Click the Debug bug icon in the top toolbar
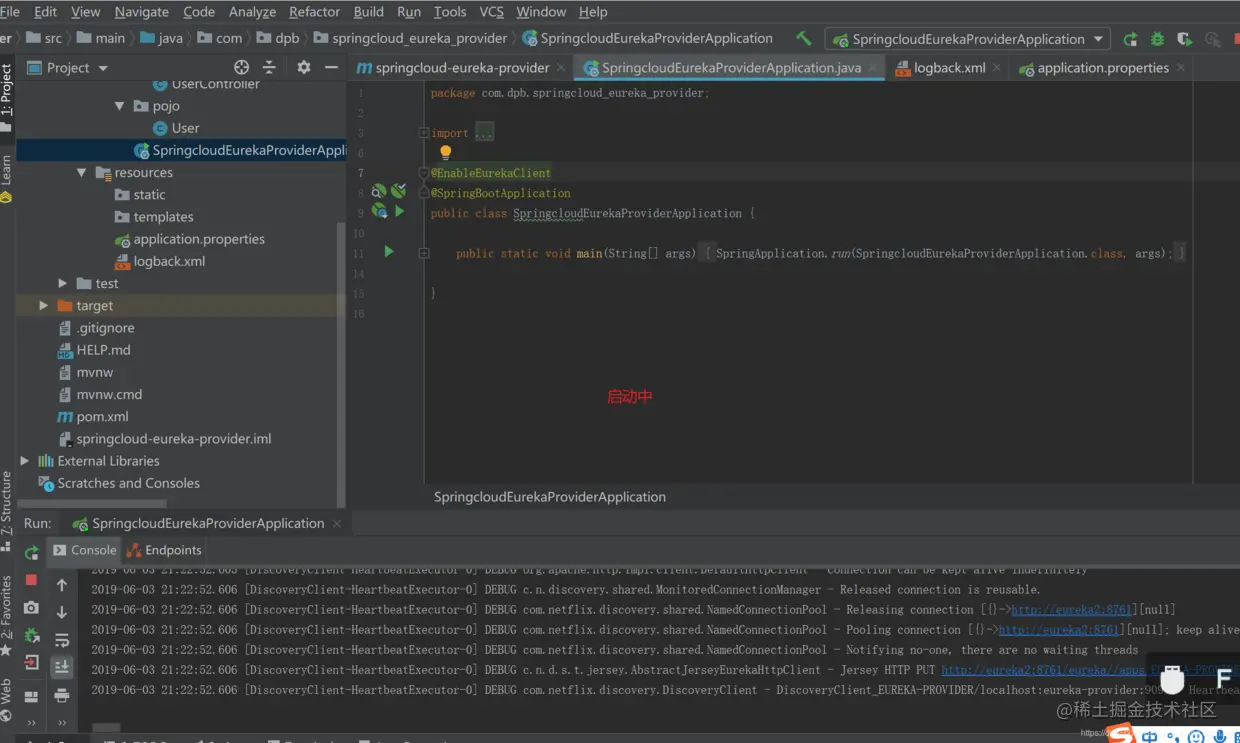Screen dimensions: 1240x743 click(1157, 39)
